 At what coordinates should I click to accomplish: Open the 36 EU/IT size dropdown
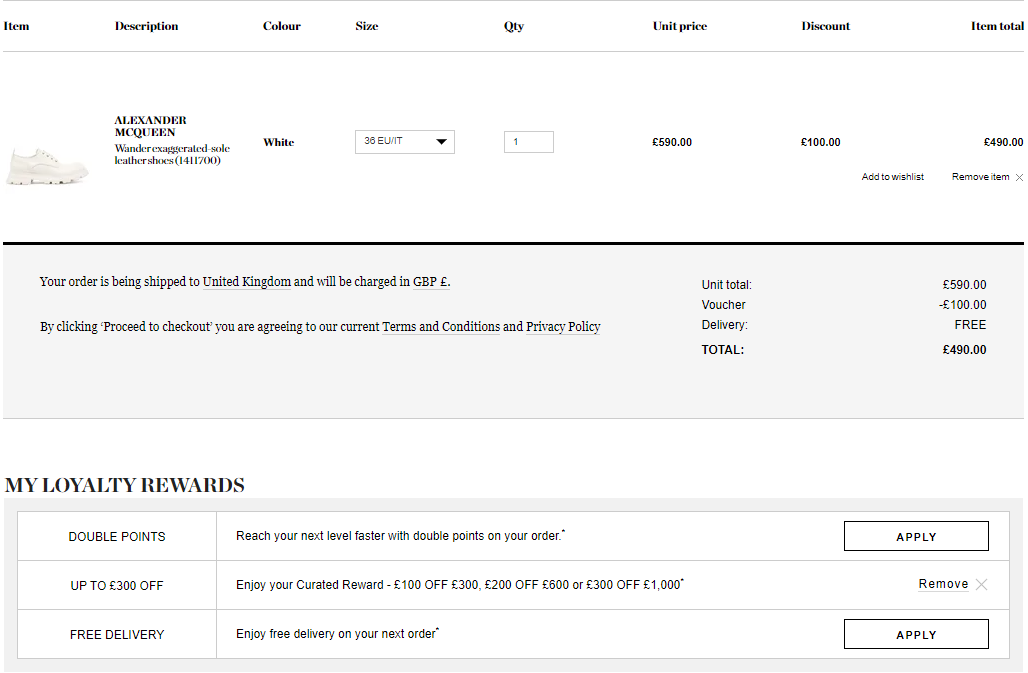pyautogui.click(x=405, y=142)
